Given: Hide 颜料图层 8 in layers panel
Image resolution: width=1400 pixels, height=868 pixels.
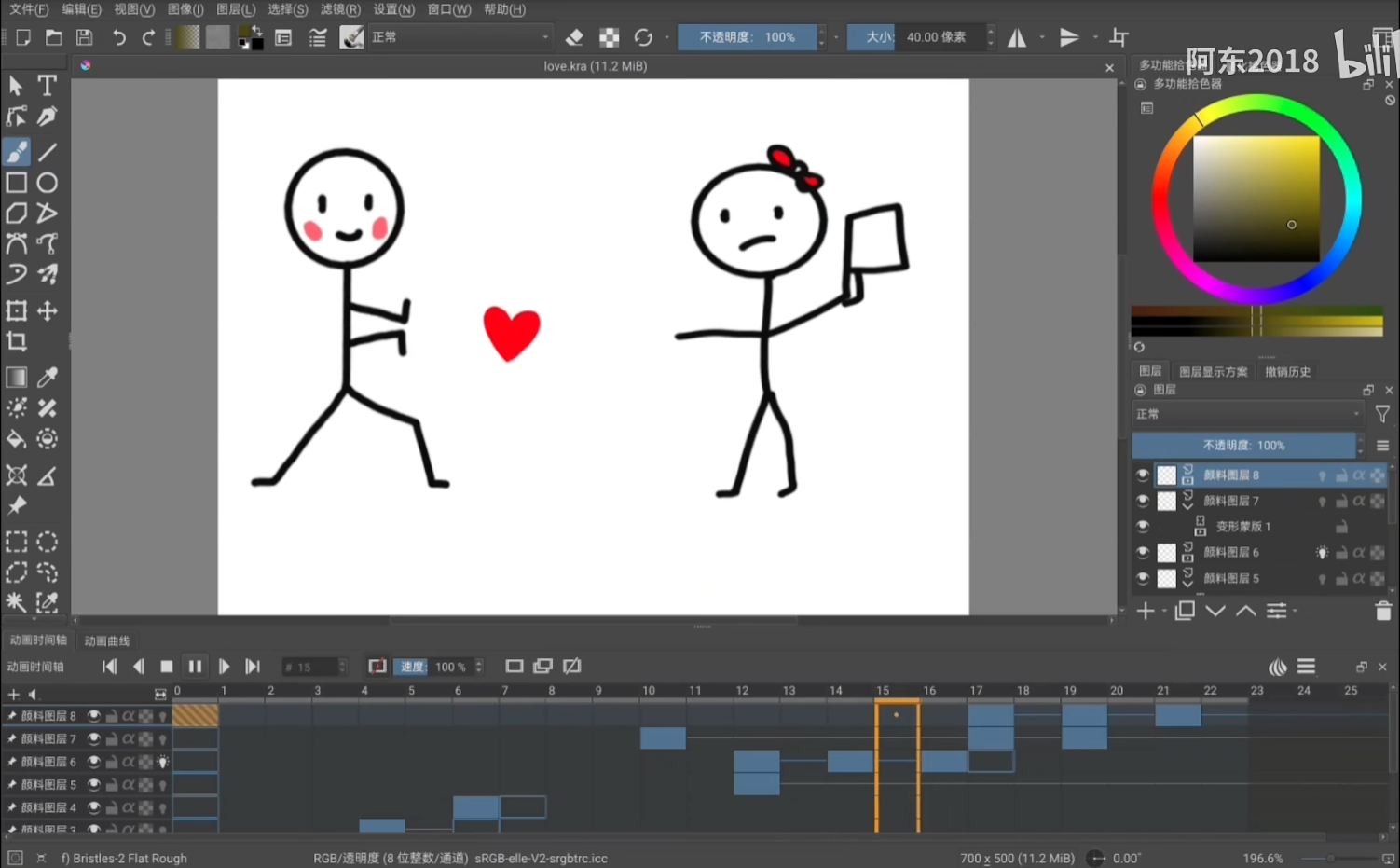Looking at the screenshot, I should click(x=1143, y=475).
